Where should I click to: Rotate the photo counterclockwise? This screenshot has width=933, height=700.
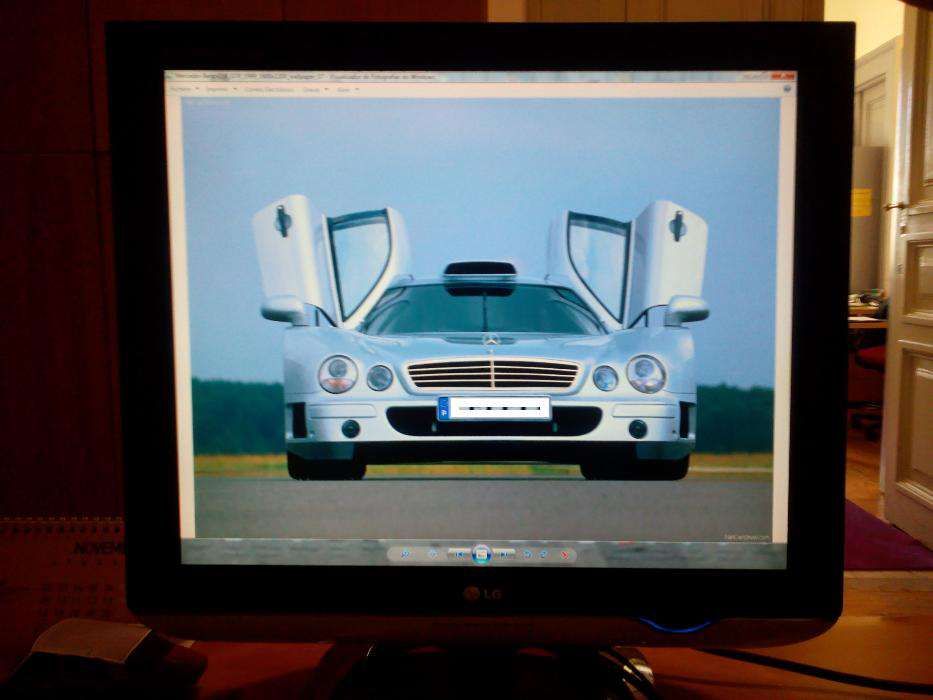tap(527, 554)
